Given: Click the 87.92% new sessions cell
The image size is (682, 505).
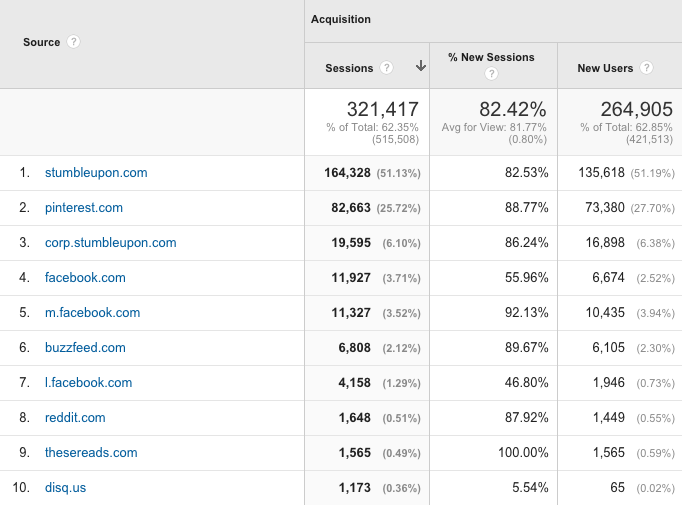Looking at the screenshot, I should pos(526,418).
